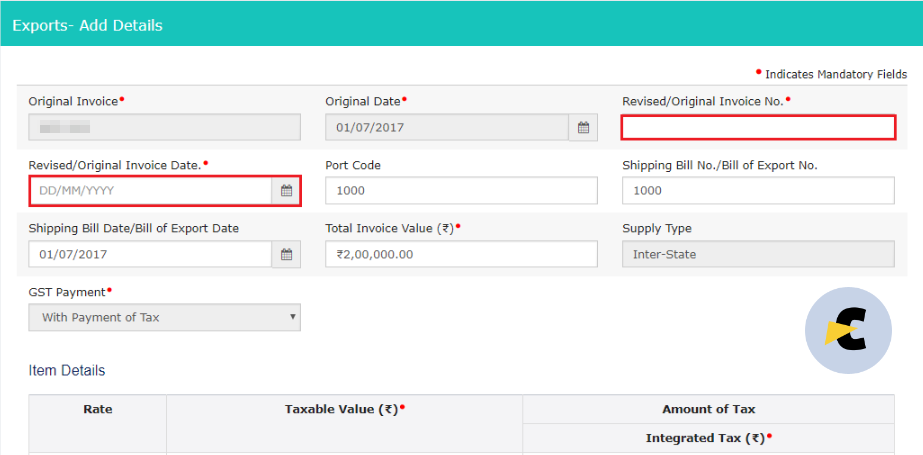Open the Original Date calendar picker

[583, 127]
